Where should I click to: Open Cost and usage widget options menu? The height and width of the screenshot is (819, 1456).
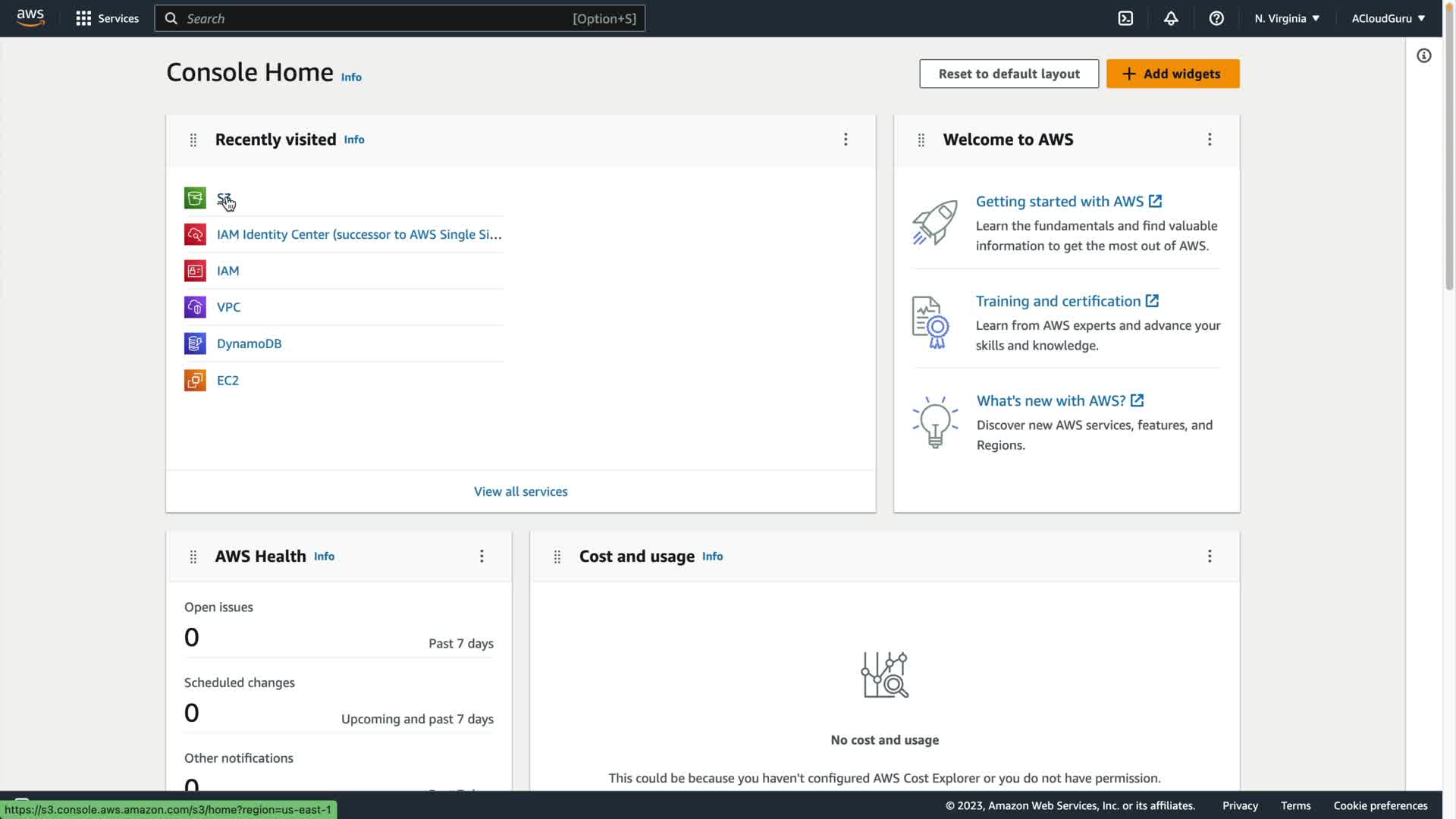[x=1210, y=556]
